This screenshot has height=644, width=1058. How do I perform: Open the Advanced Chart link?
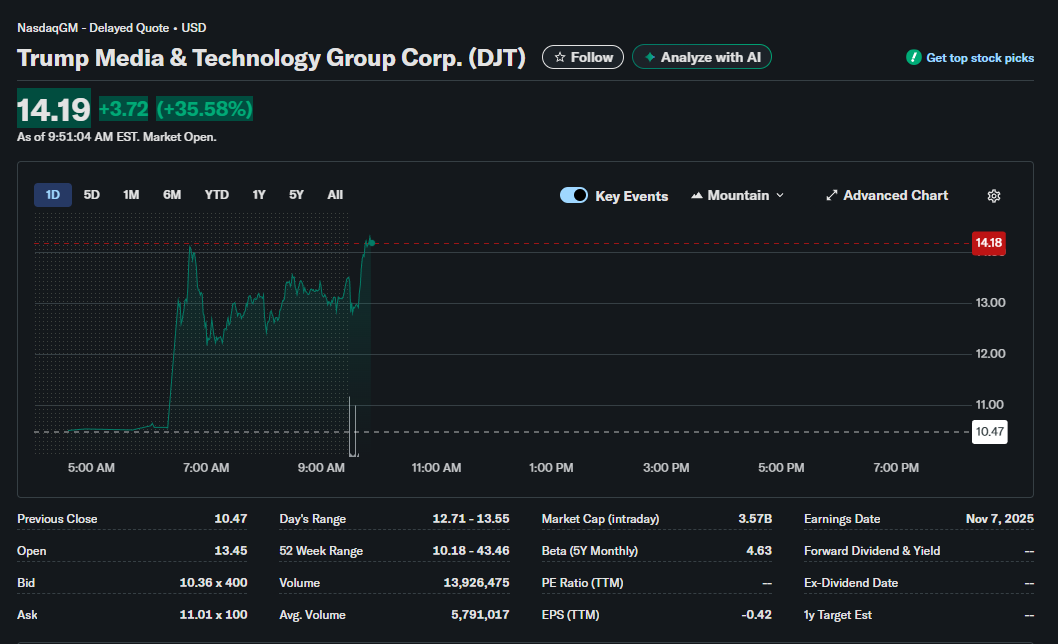click(x=887, y=195)
